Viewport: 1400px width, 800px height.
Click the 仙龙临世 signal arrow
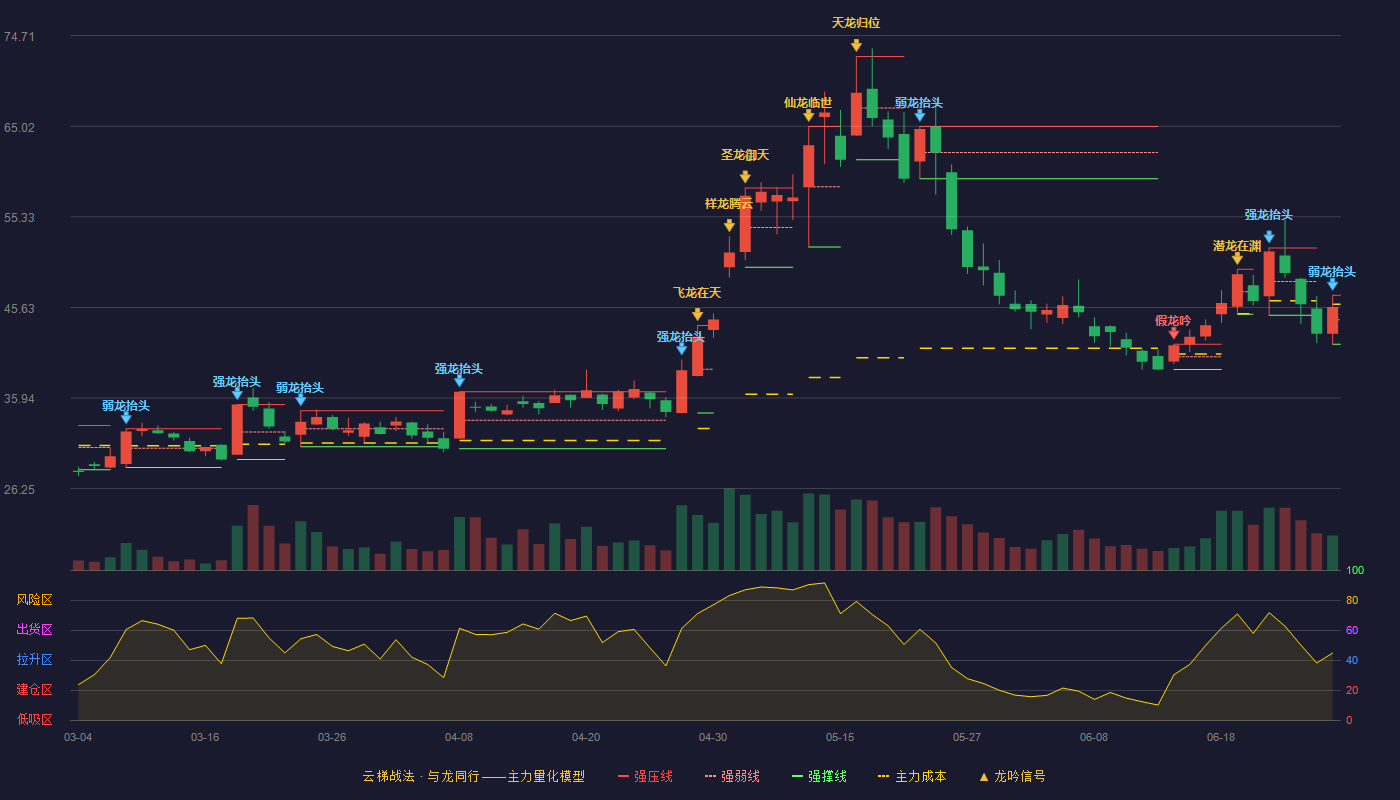click(808, 116)
